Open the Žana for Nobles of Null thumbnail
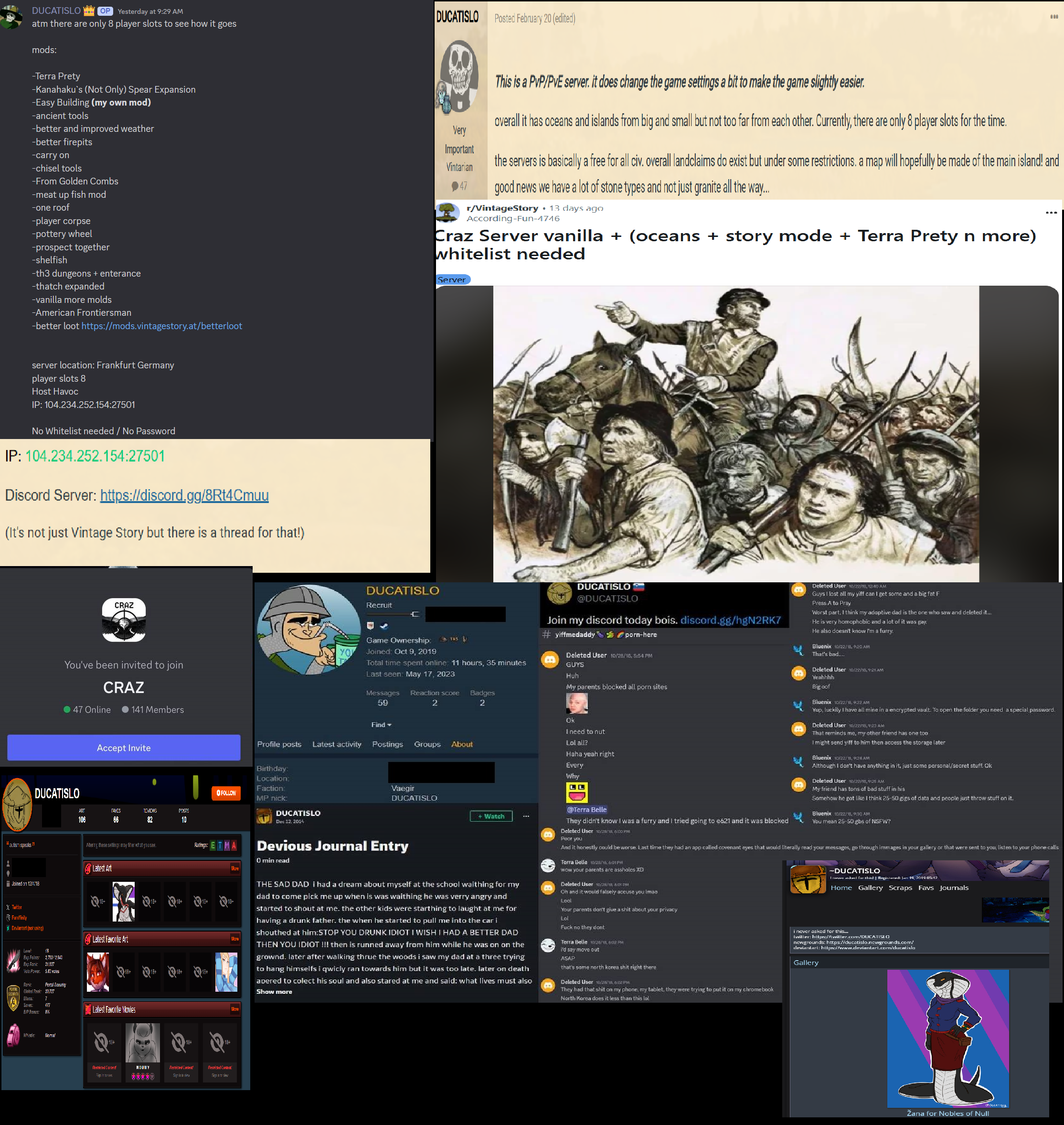This screenshot has width=1064, height=1125. pos(948,1039)
